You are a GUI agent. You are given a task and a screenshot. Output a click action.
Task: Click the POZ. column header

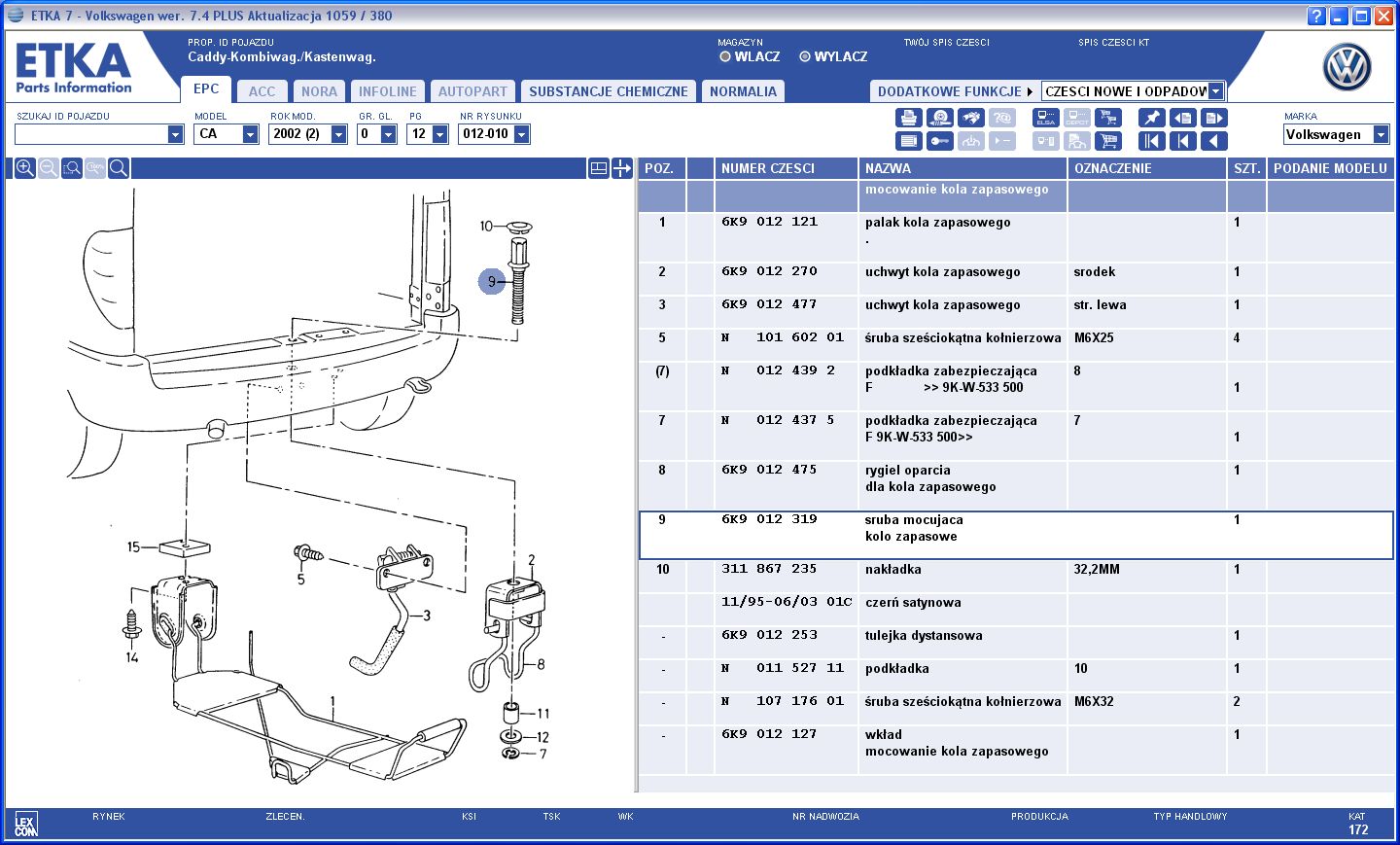click(x=661, y=168)
